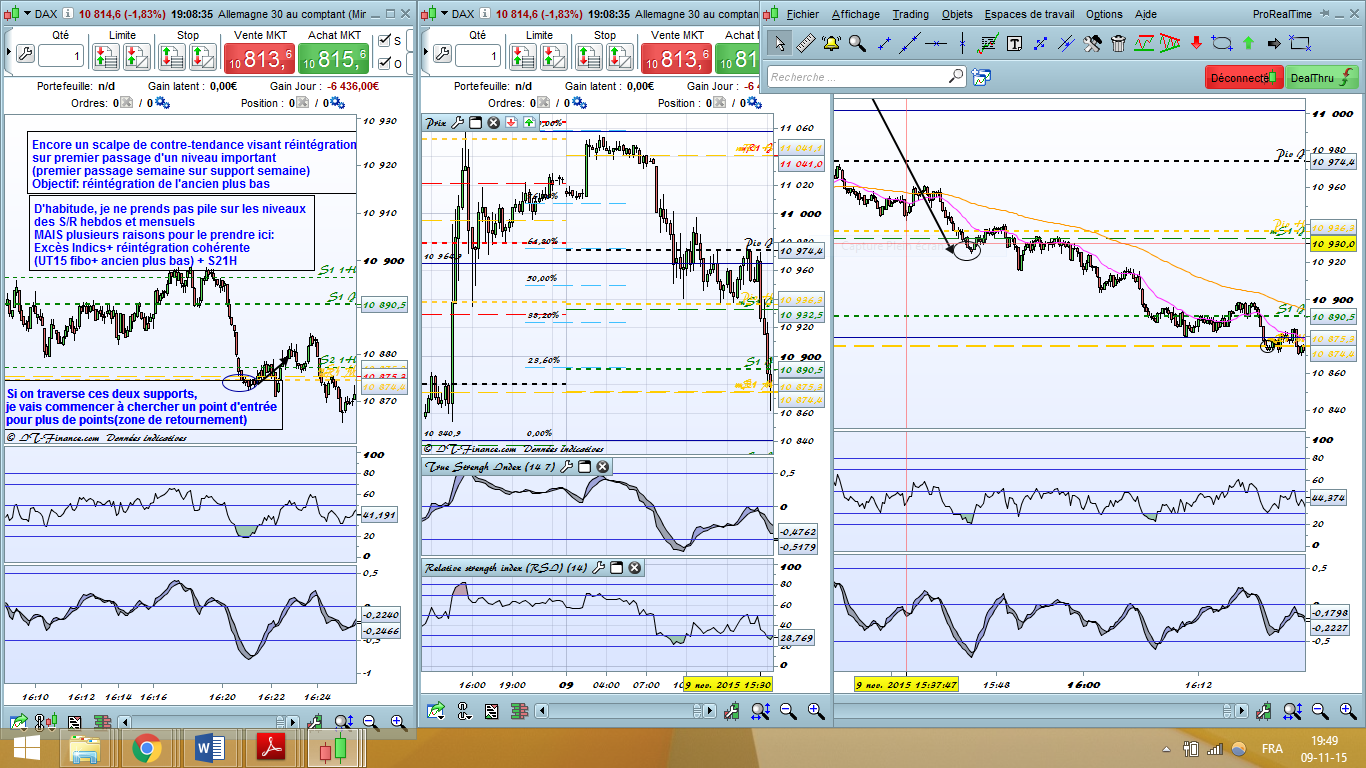This screenshot has width=1366, height=768.
Task: Toggle the S checkbox in left order panel
Action: [x=384, y=41]
